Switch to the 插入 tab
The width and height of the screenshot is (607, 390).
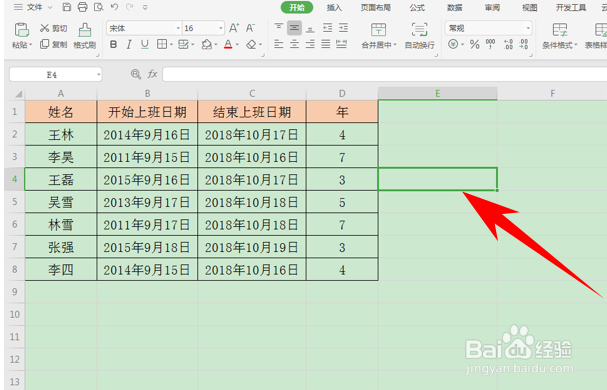(334, 7)
